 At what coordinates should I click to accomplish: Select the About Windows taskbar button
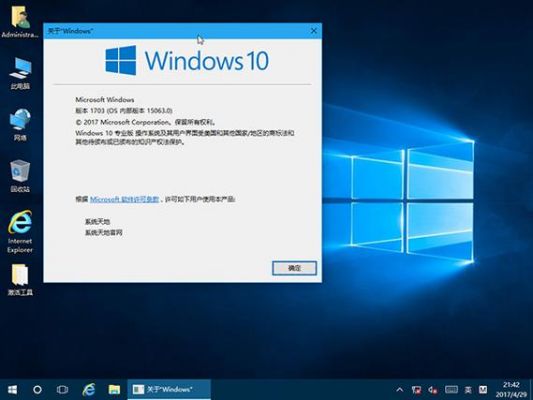pos(169,389)
